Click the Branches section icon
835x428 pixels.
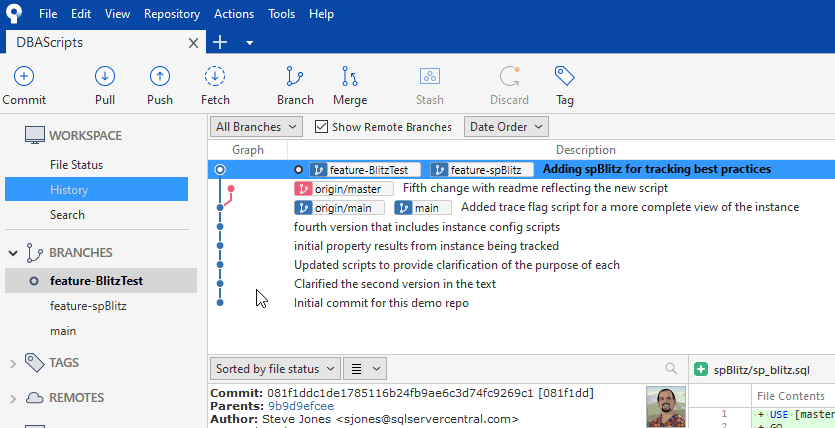point(34,253)
